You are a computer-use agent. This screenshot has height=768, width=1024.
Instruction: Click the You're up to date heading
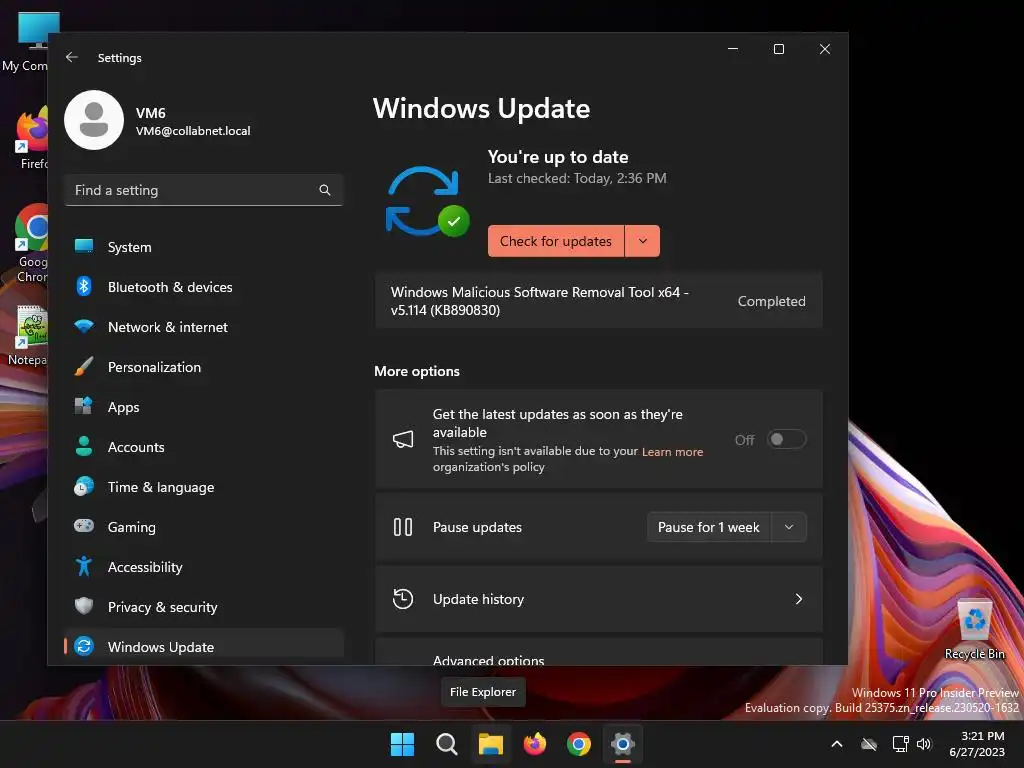click(x=558, y=157)
